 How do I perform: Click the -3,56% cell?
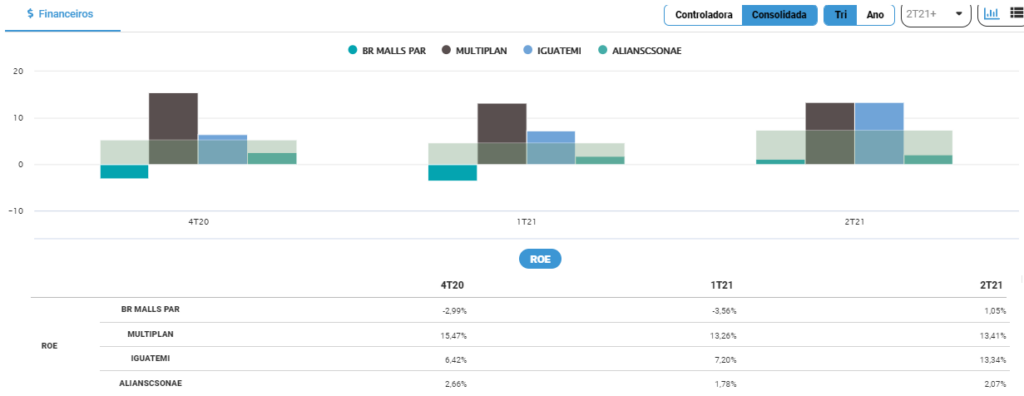[724, 311]
